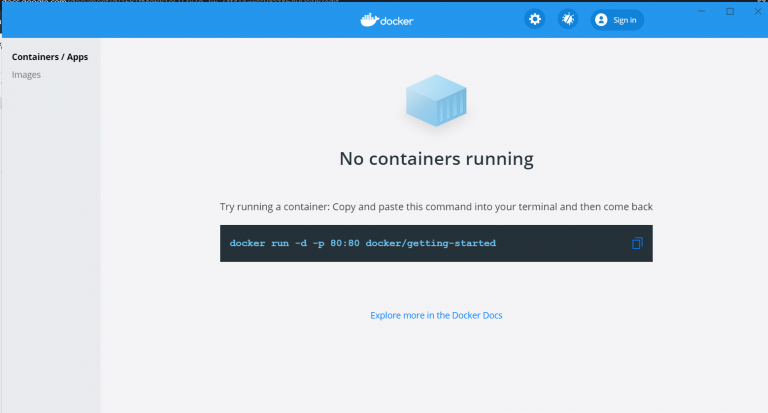768x413 pixels.
Task: Open Settings via the gear icon
Action: click(x=535, y=20)
